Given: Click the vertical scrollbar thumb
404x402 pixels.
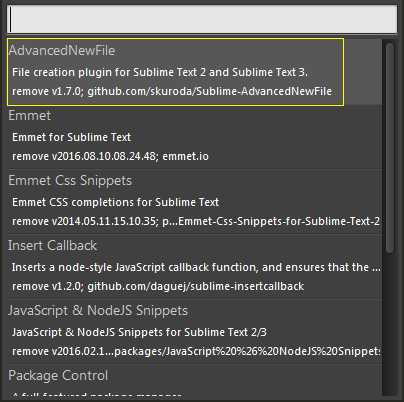Looking at the screenshot, I should tap(389, 149).
